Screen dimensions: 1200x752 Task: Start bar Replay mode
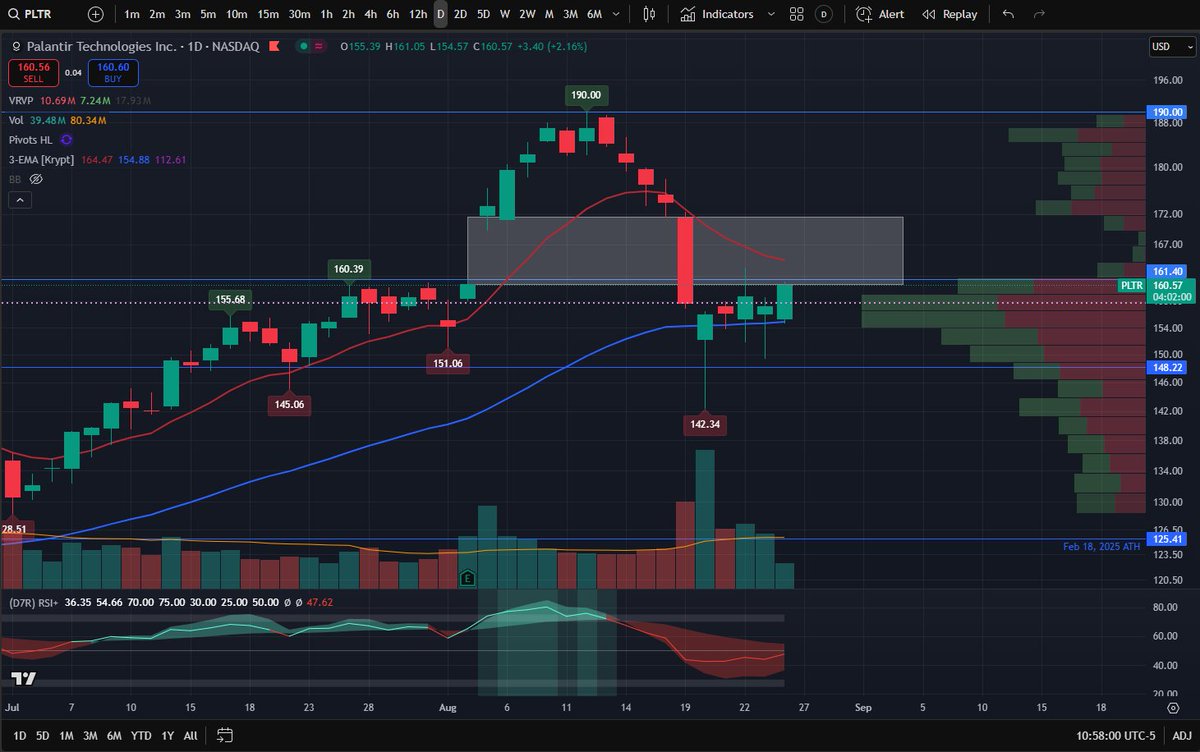(x=949, y=14)
